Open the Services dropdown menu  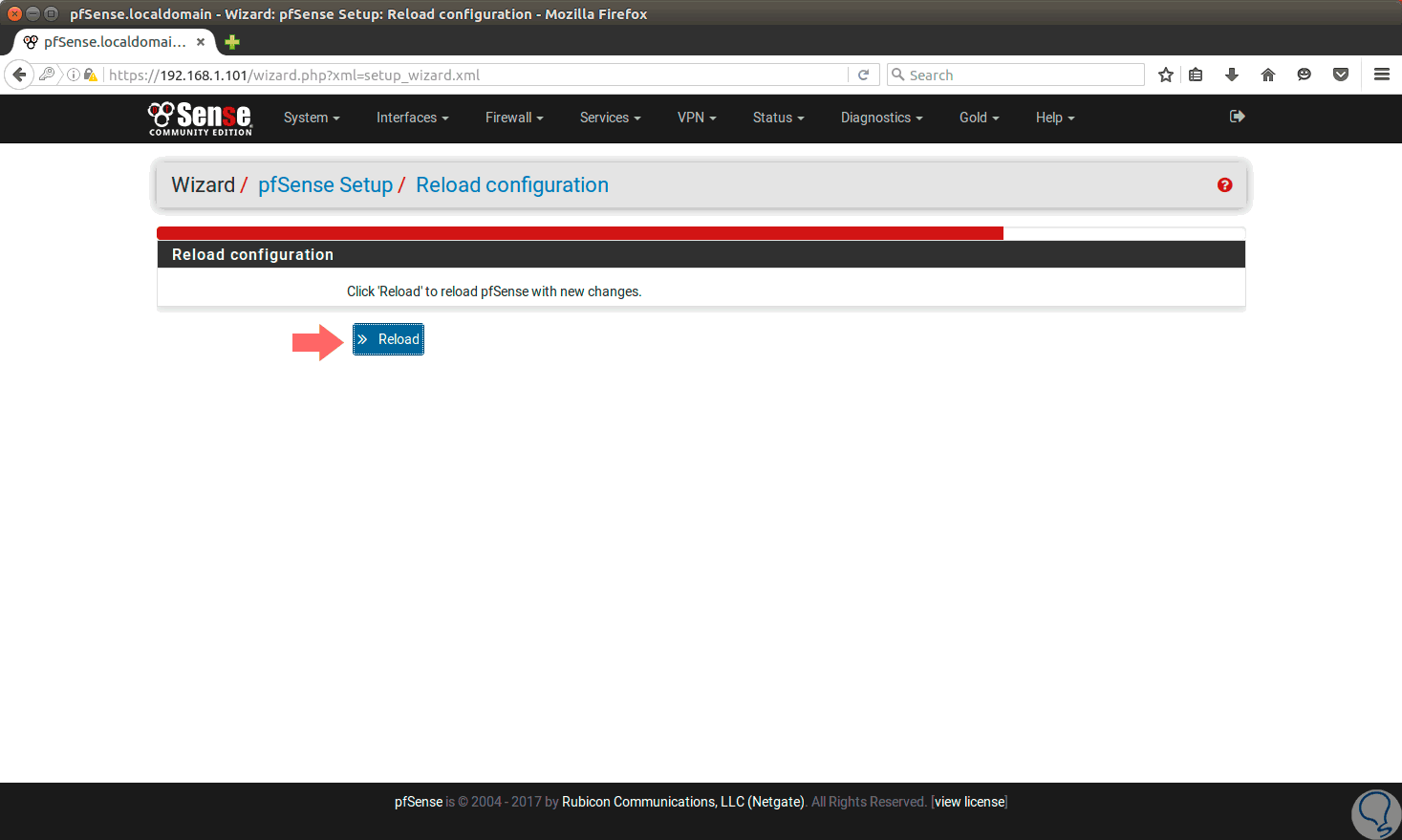(610, 118)
